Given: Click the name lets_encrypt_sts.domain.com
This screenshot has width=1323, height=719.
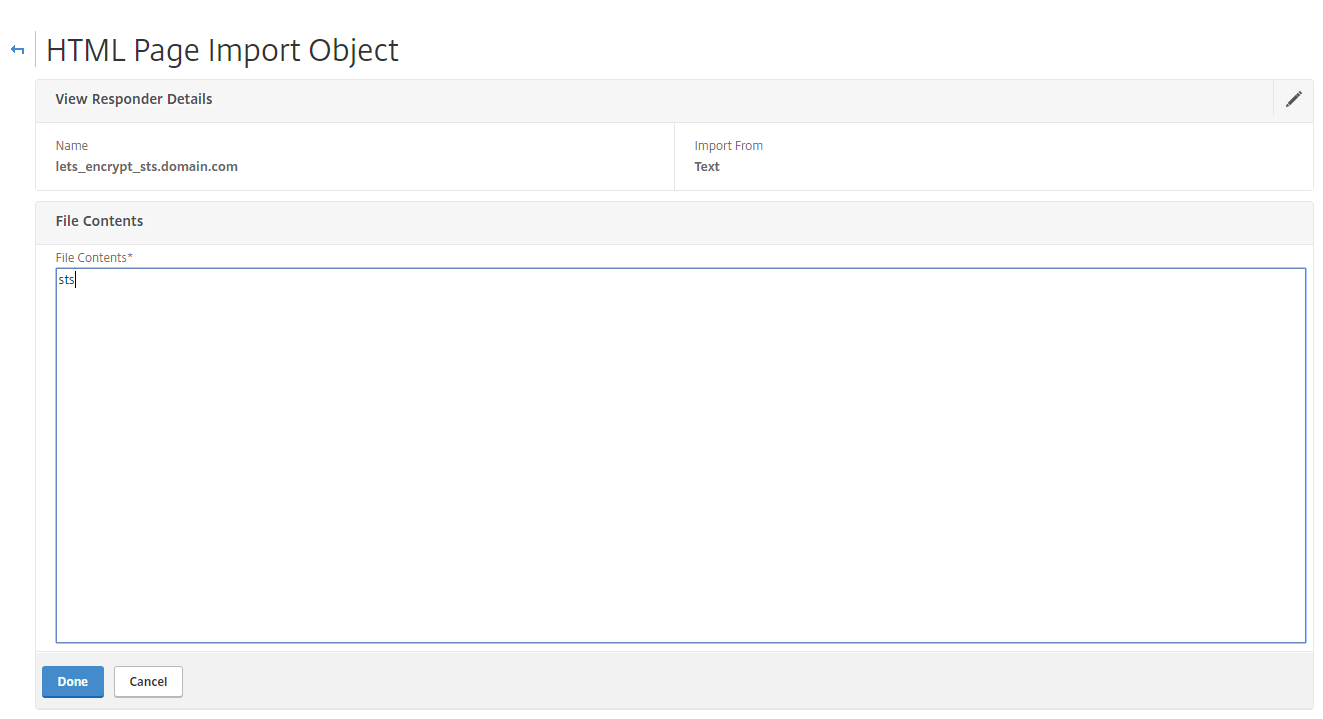Looking at the screenshot, I should pyautogui.click(x=147, y=167).
